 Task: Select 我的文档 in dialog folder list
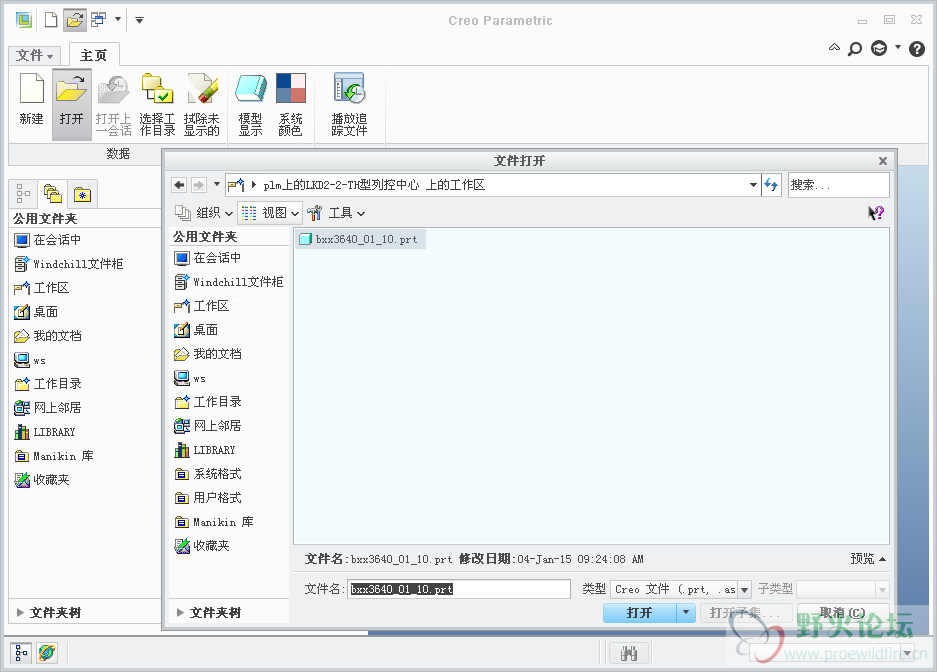pos(208,354)
